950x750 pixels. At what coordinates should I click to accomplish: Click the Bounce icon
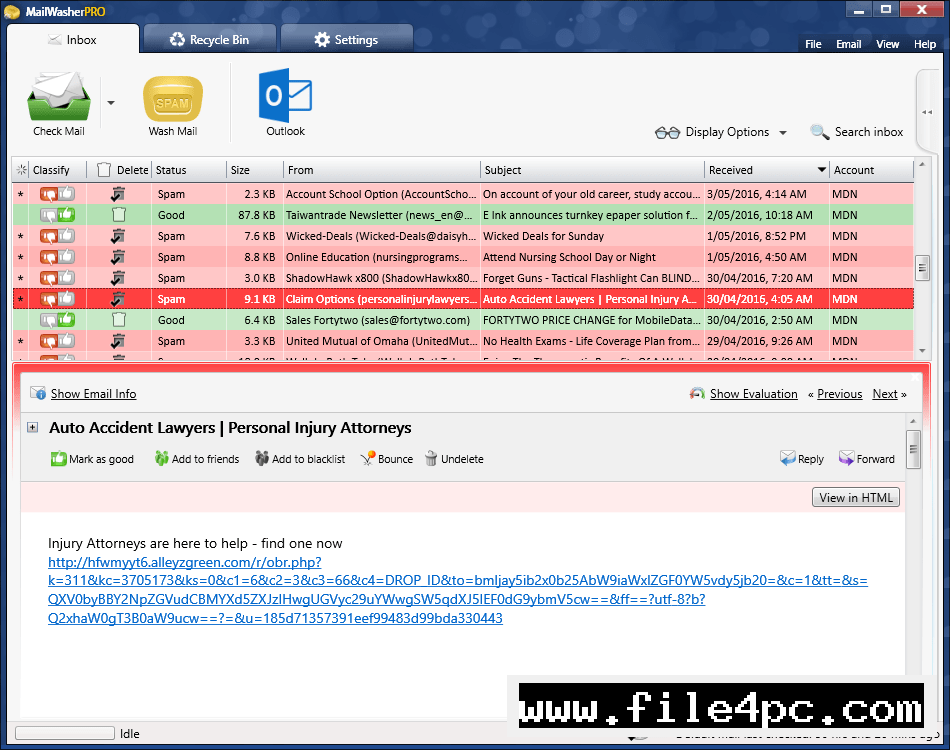pyautogui.click(x=368, y=459)
